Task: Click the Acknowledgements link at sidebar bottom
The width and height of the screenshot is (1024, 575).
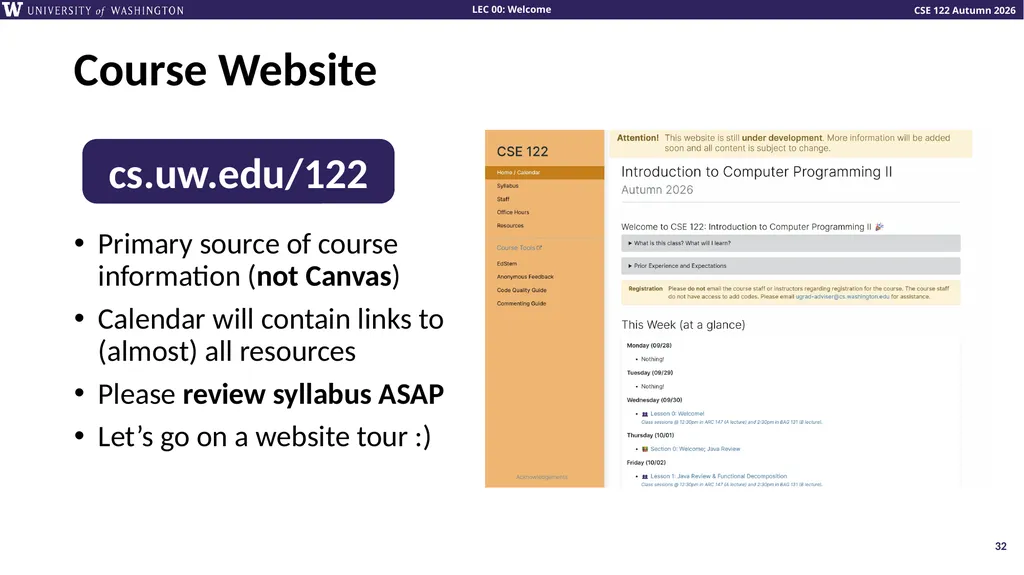Action: (541, 477)
